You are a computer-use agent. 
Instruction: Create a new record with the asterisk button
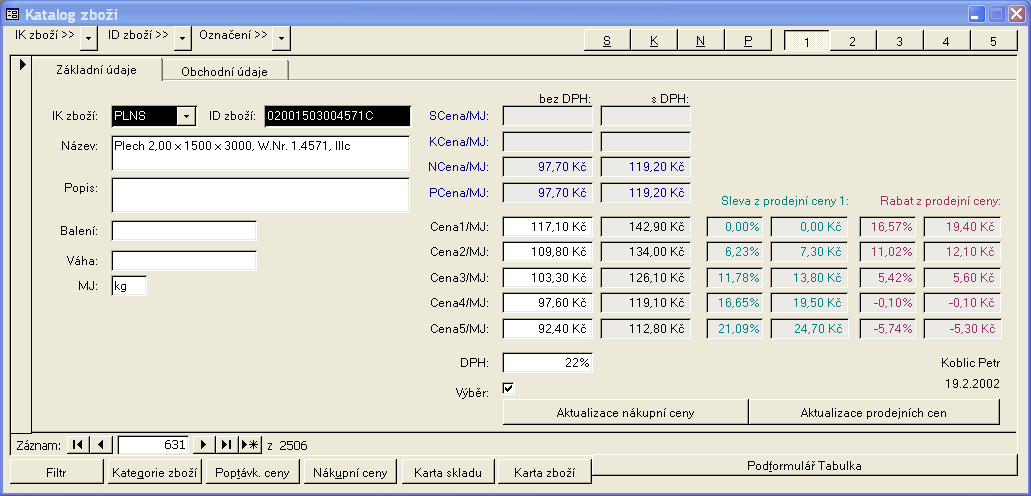point(250,445)
